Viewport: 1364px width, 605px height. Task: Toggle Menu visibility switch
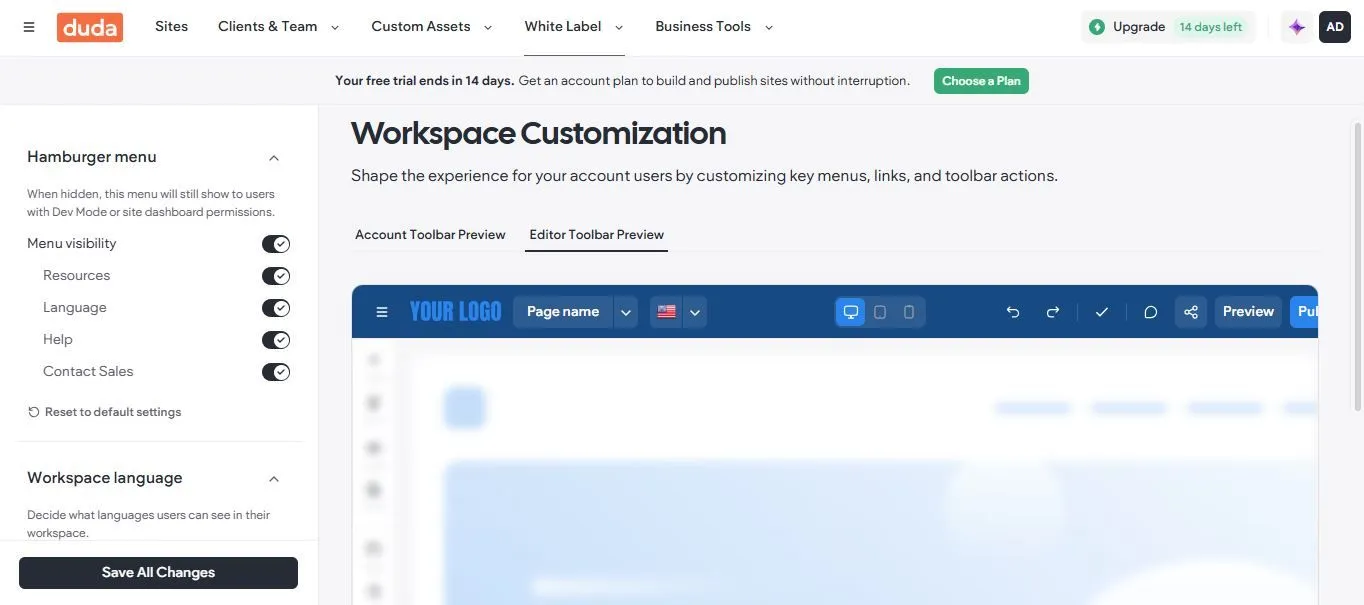point(276,244)
